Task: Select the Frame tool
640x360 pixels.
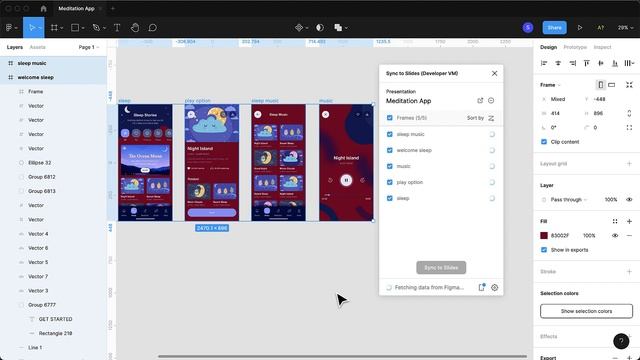Action: tap(54, 28)
